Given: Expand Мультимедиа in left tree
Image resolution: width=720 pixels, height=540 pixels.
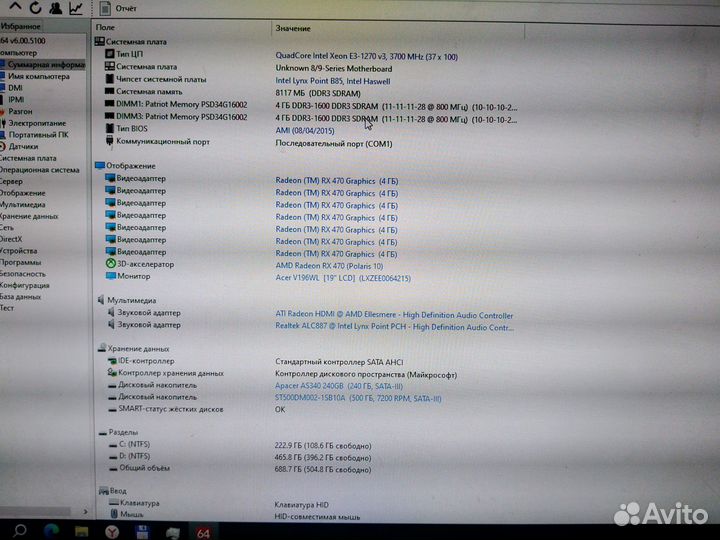Looking at the screenshot, I should 23,204.
